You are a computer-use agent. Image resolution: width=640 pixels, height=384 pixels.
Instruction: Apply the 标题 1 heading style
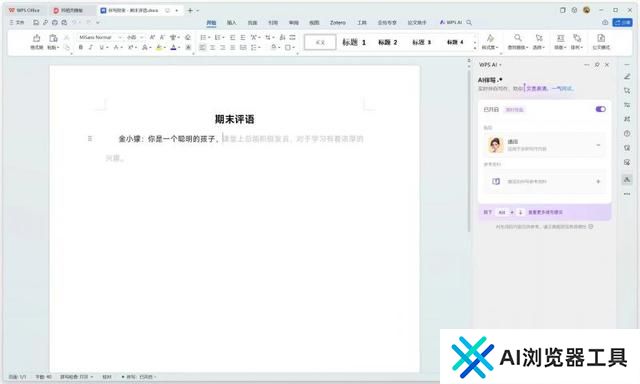(354, 42)
